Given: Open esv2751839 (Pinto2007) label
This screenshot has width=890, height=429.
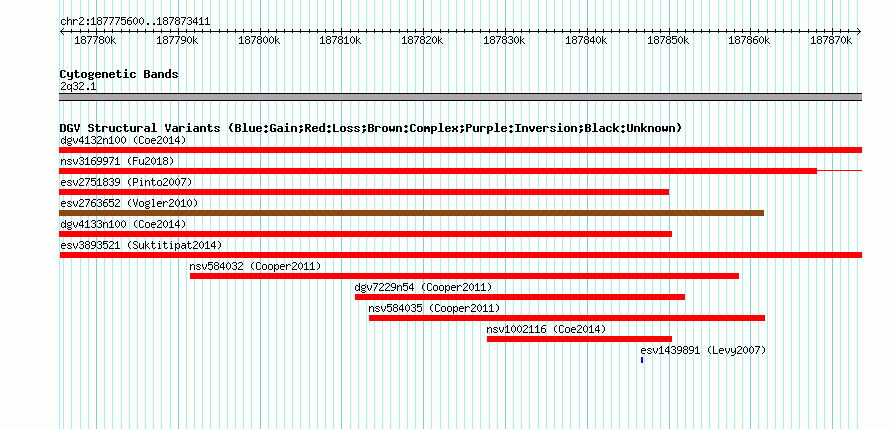Looking at the screenshot, I should [127, 182].
